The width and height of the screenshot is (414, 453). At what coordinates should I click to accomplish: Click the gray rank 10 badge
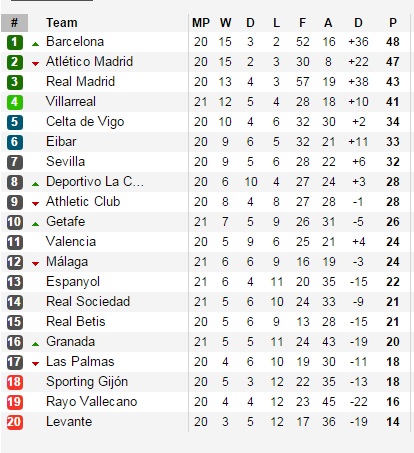click(15, 222)
